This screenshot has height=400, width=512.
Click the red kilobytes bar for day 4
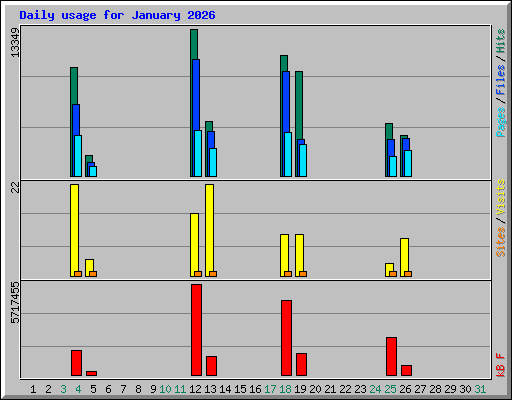[x=76, y=363]
